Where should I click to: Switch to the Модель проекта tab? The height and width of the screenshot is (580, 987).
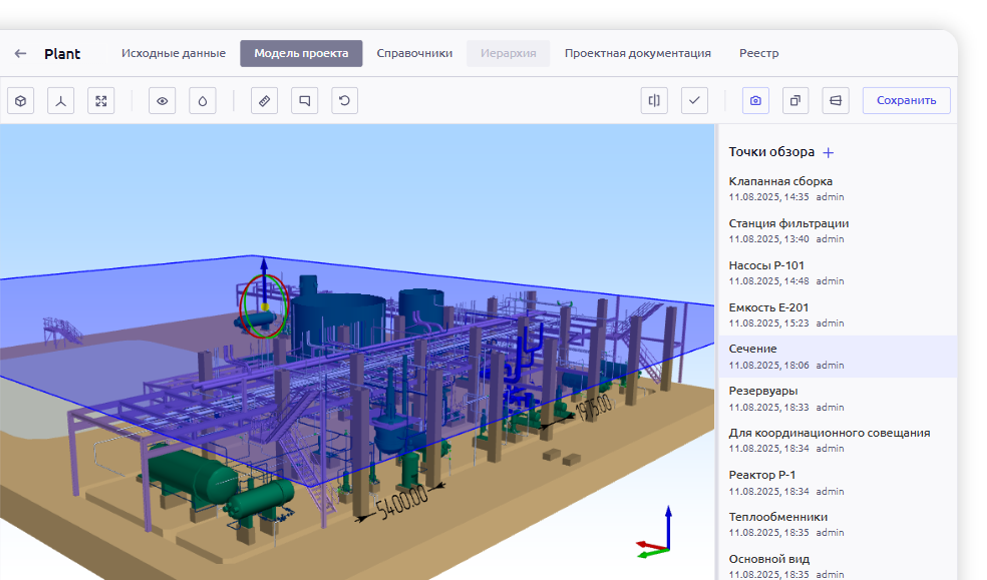(302, 54)
